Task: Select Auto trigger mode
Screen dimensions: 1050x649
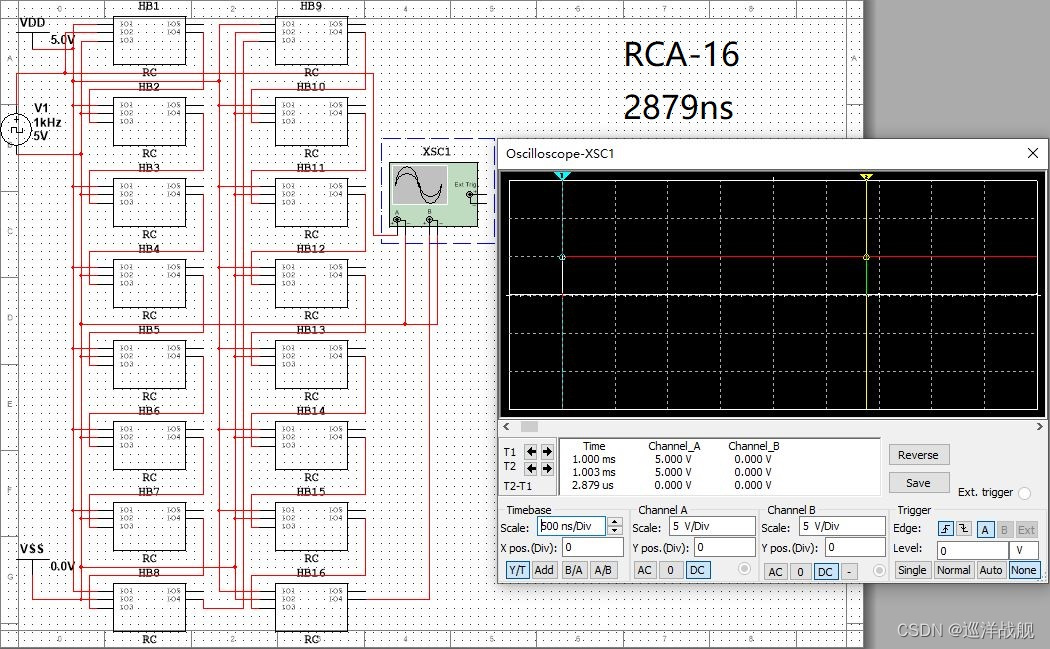Action: tap(990, 570)
